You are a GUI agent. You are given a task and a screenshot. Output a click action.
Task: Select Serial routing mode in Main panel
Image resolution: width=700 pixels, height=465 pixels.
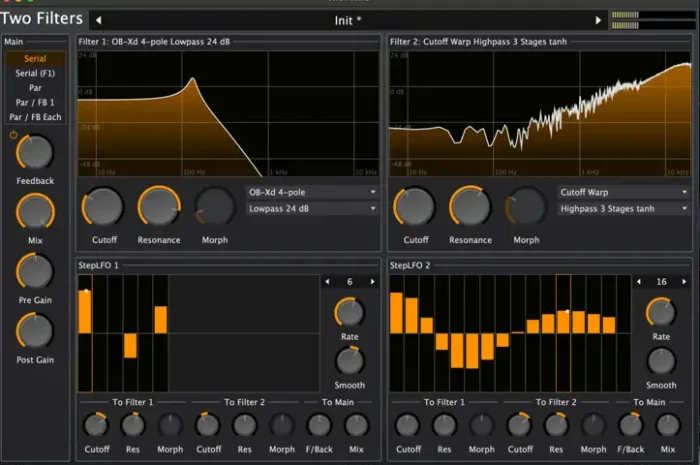[x=35, y=59]
